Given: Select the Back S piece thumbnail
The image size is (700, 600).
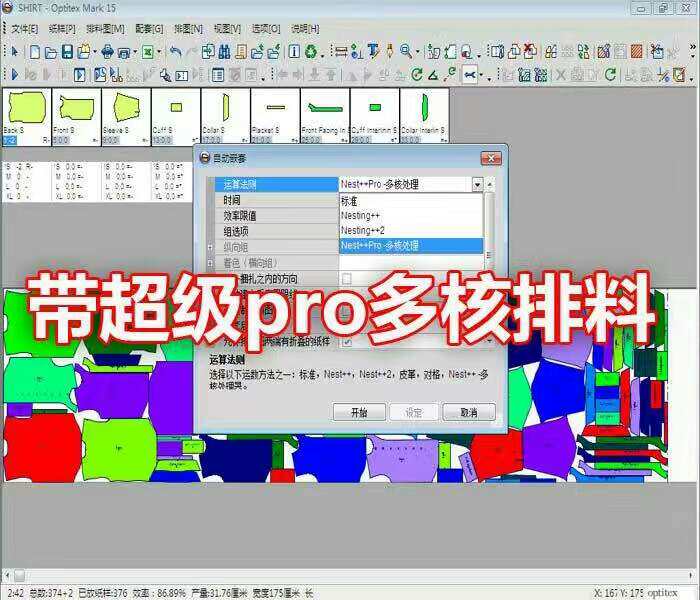Looking at the screenshot, I should 27,117.
